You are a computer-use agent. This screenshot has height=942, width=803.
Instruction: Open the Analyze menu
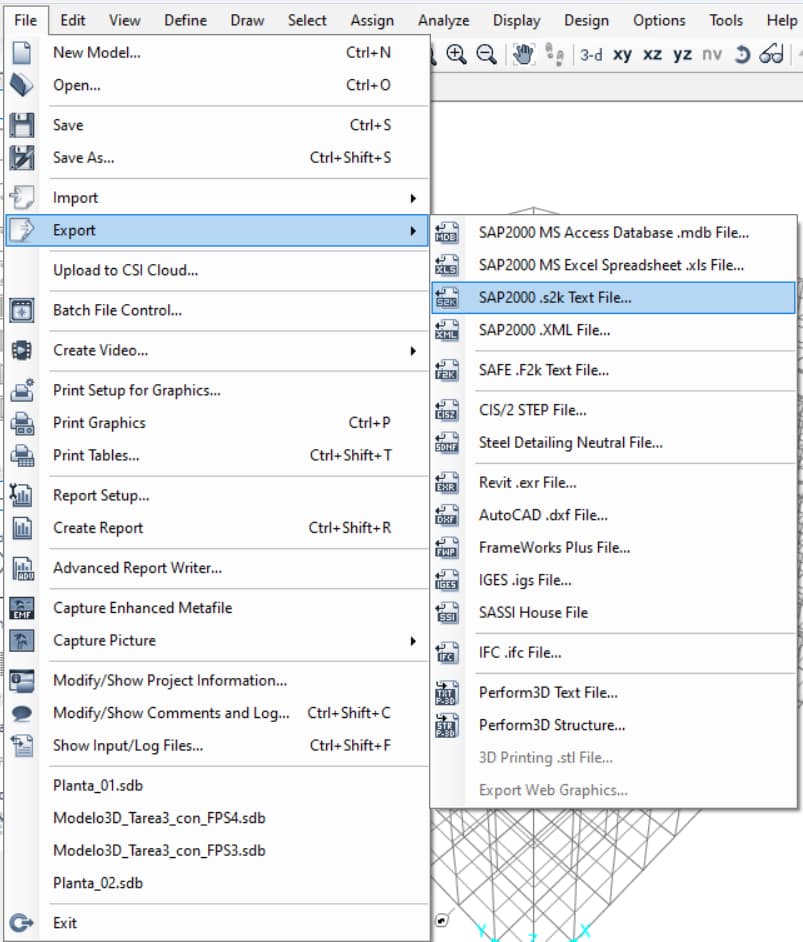click(443, 20)
